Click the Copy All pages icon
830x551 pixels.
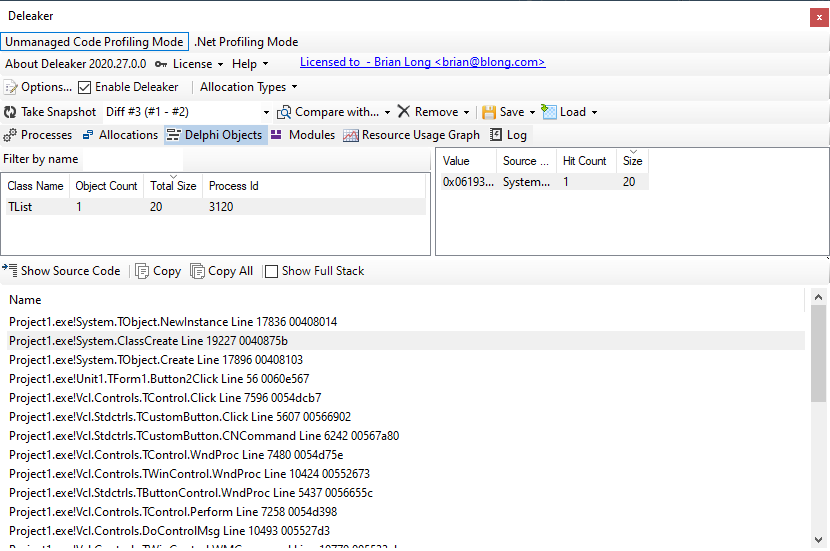pos(197,271)
